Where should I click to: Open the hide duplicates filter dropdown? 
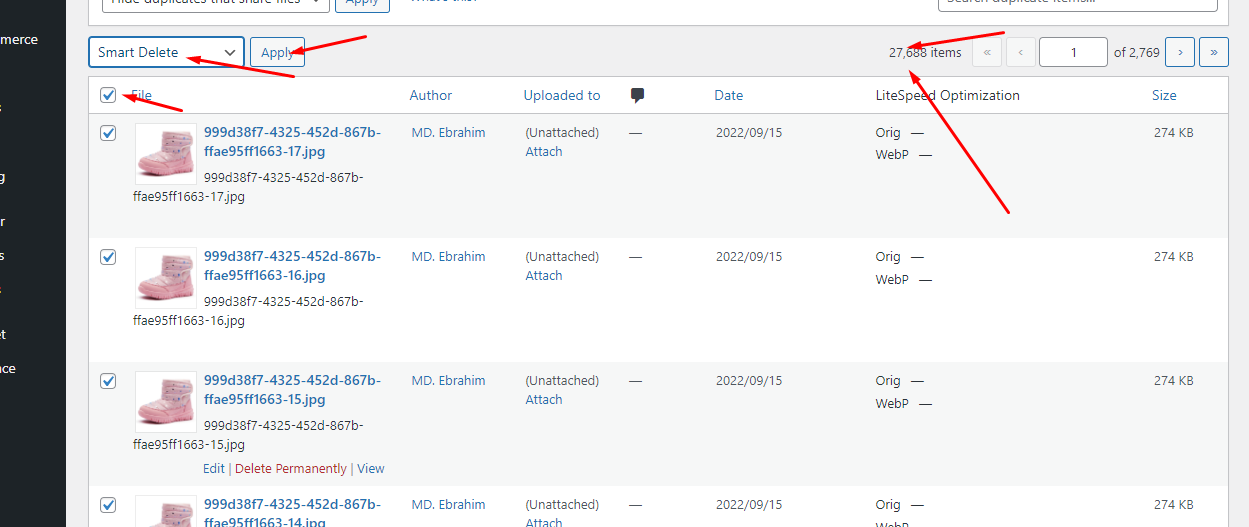pos(216,3)
